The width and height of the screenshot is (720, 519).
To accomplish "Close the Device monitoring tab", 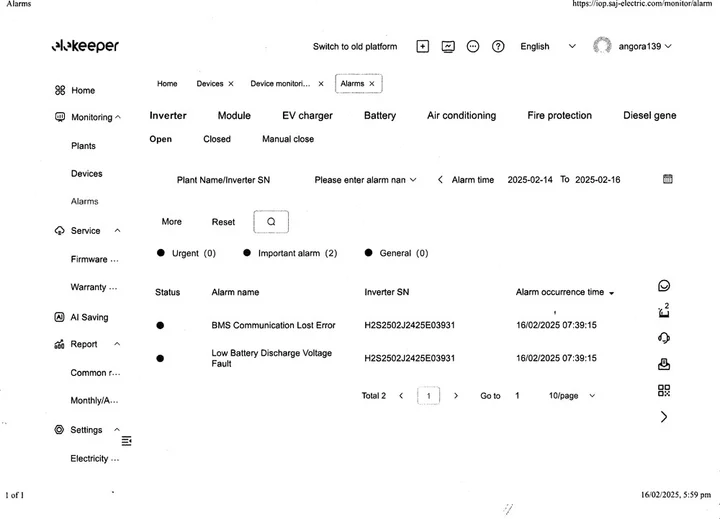I will (x=321, y=84).
